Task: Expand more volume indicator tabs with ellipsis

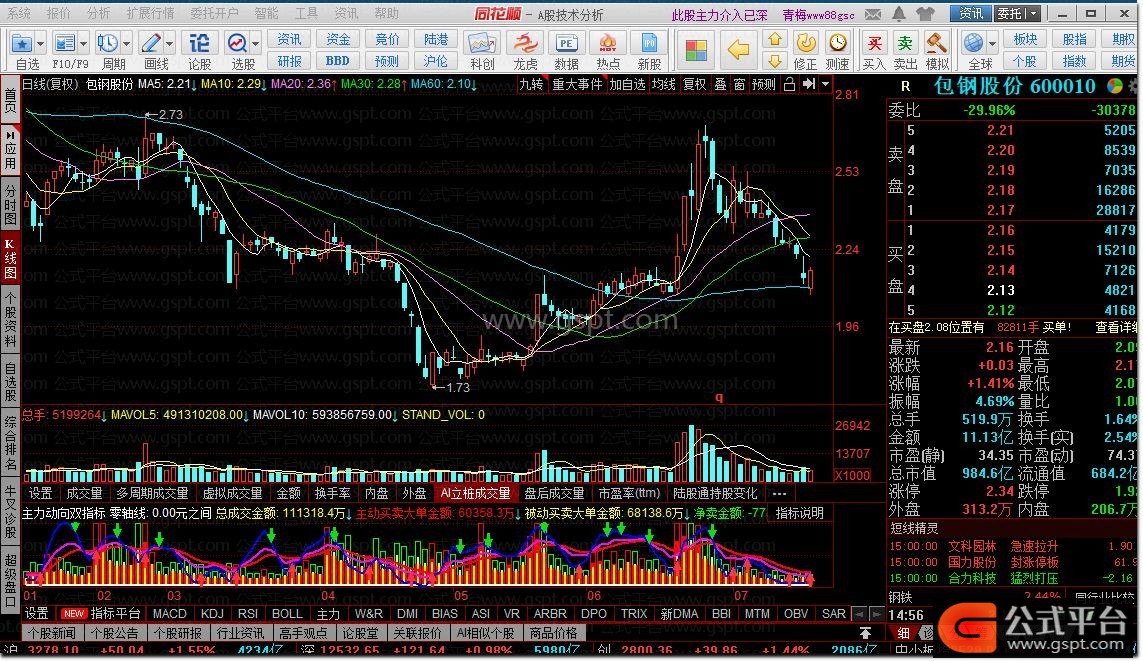Action: point(779,493)
